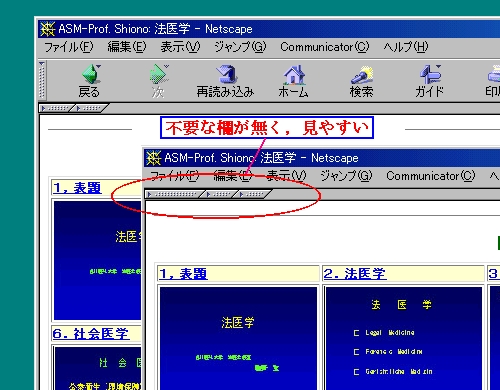The height and width of the screenshot is (390, 500).
Task: Collapse navigation toolbar via dotted grip handle
Action: [x=42, y=80]
